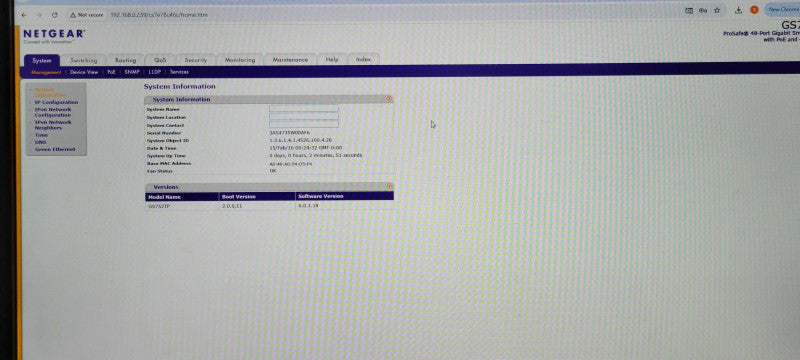Open the browser downloads icon

coord(738,10)
